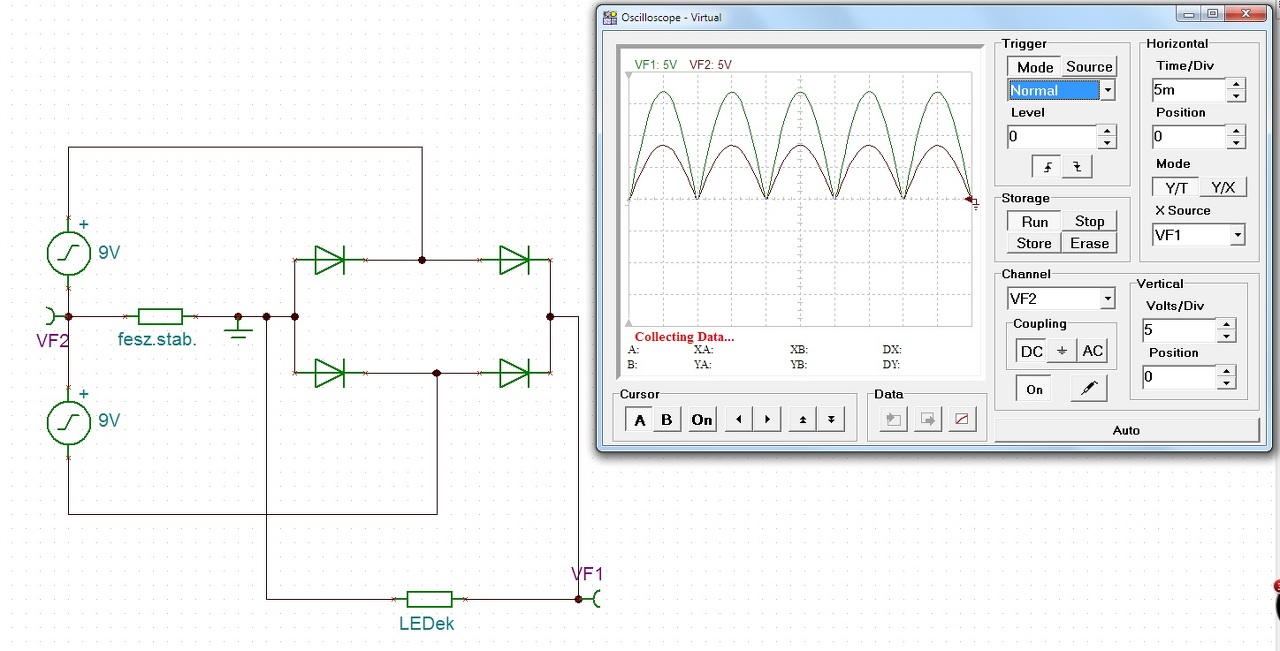
Task: Click Time/Div input field showing 5m
Action: [x=1189, y=90]
